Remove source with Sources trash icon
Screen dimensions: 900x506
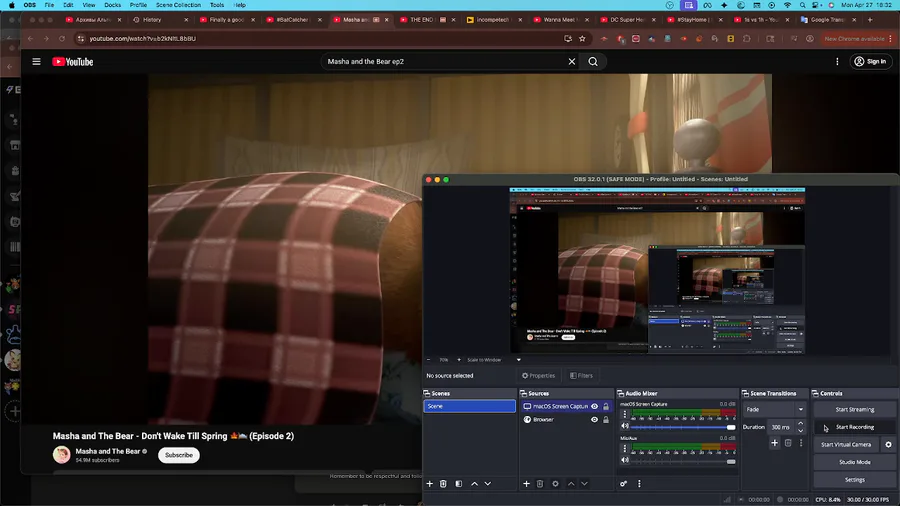click(x=540, y=484)
